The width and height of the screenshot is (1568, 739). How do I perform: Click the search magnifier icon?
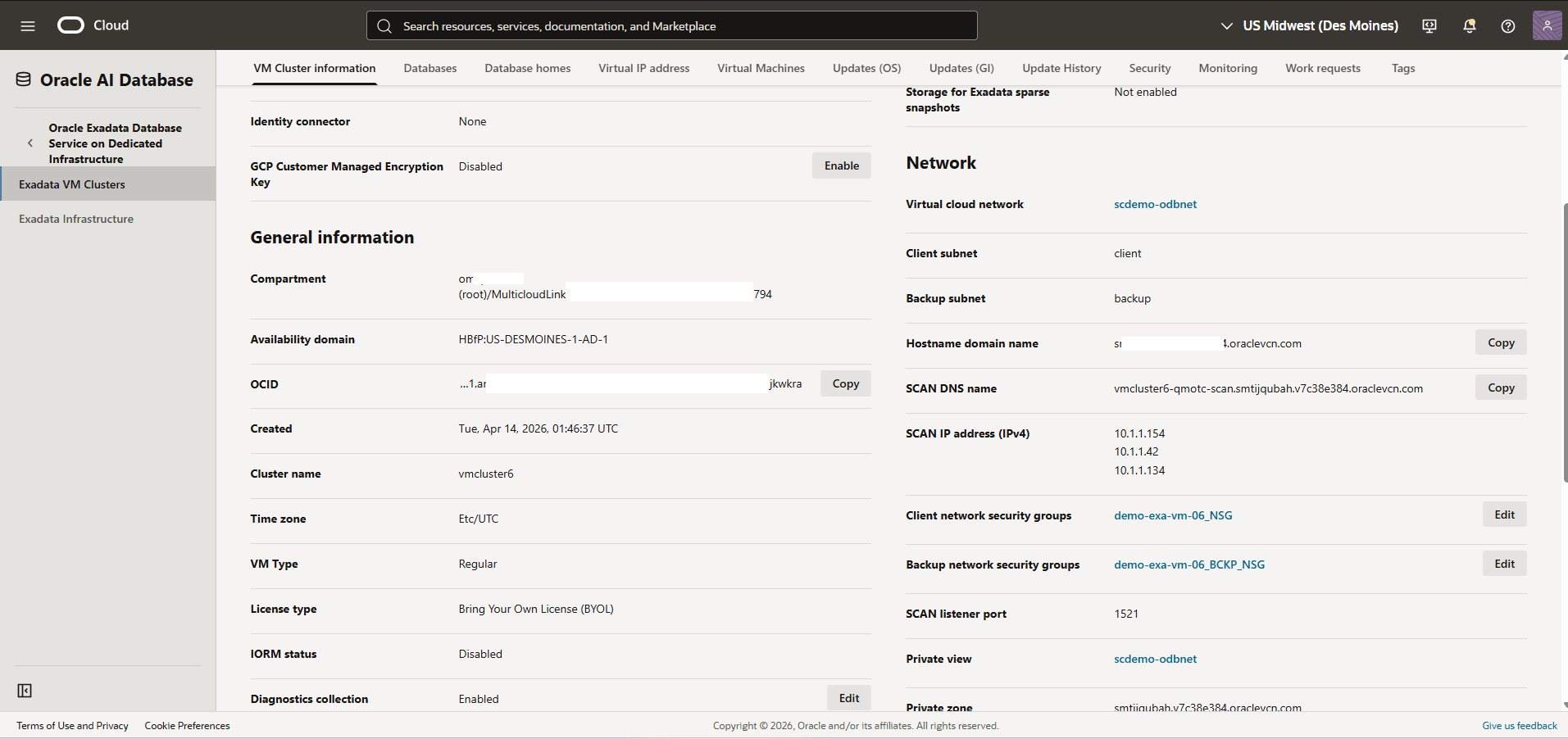tap(384, 26)
